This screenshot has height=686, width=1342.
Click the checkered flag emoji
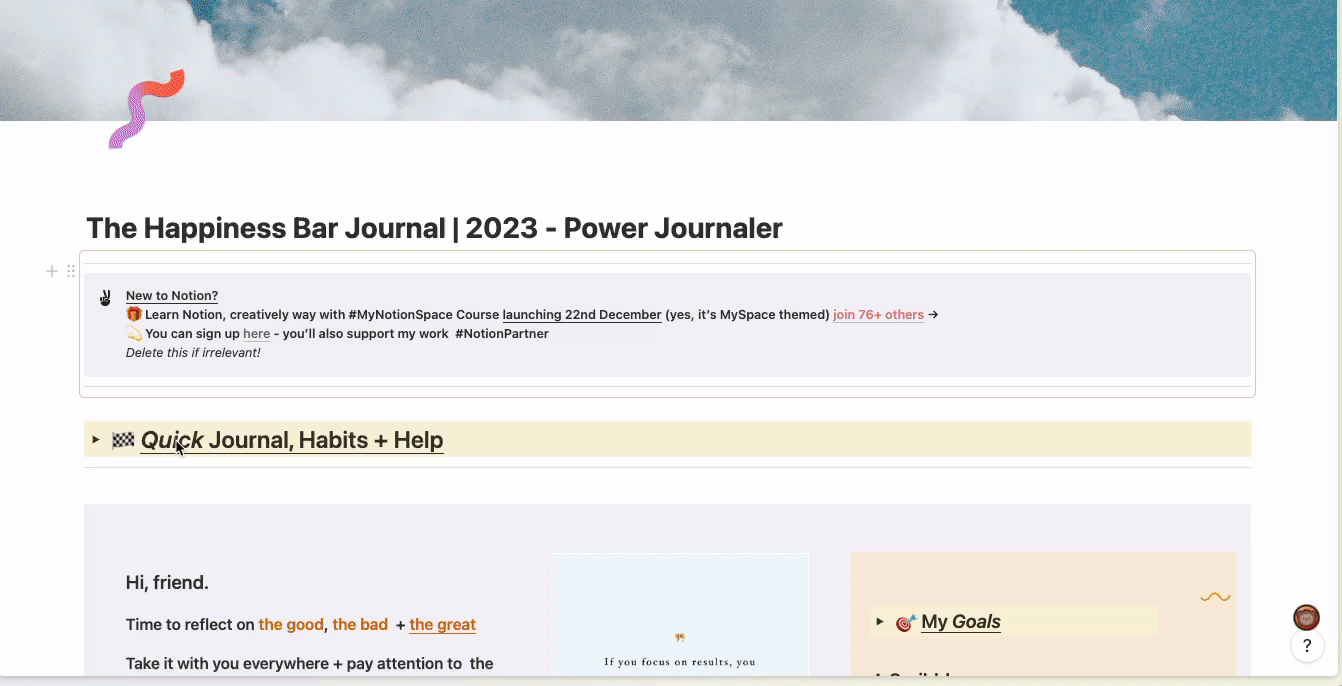pyautogui.click(x=123, y=440)
